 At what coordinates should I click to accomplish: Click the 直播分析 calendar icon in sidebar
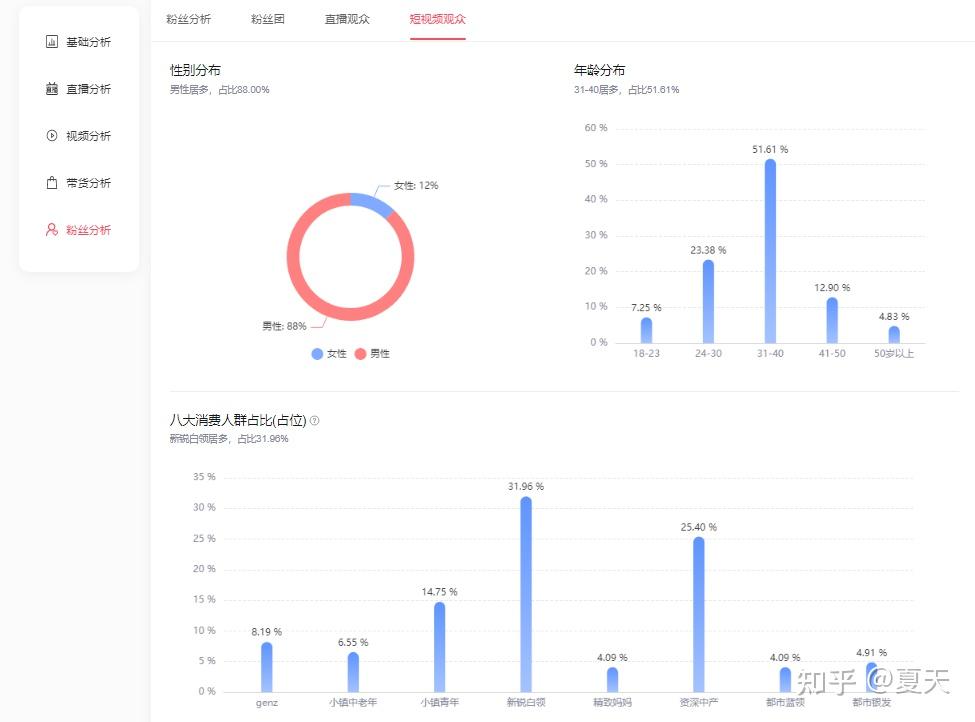click(x=52, y=89)
